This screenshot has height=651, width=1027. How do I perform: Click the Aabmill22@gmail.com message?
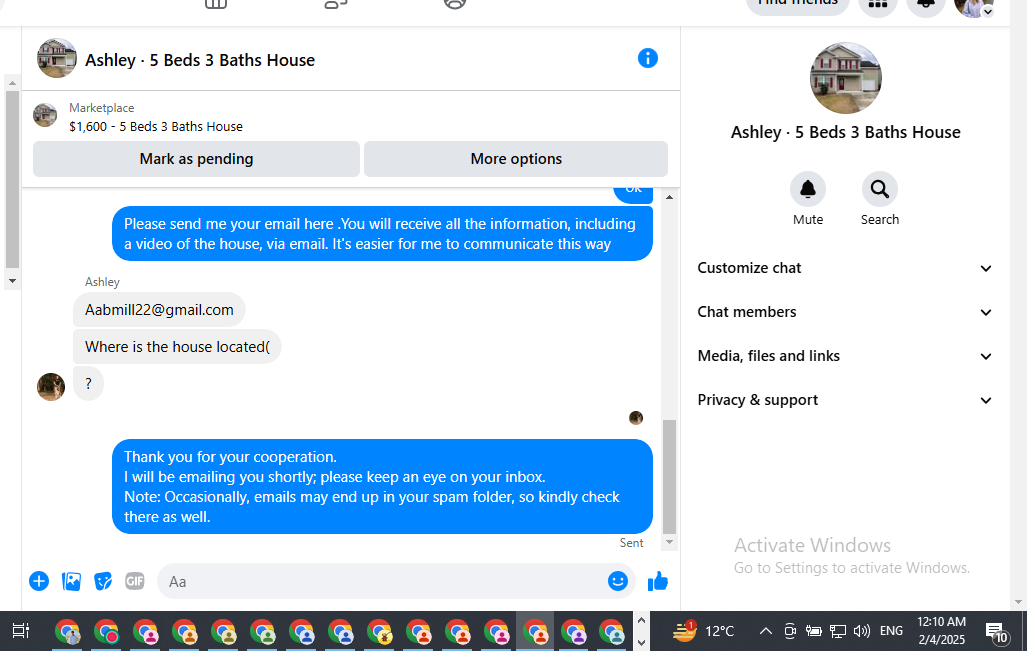coord(159,310)
